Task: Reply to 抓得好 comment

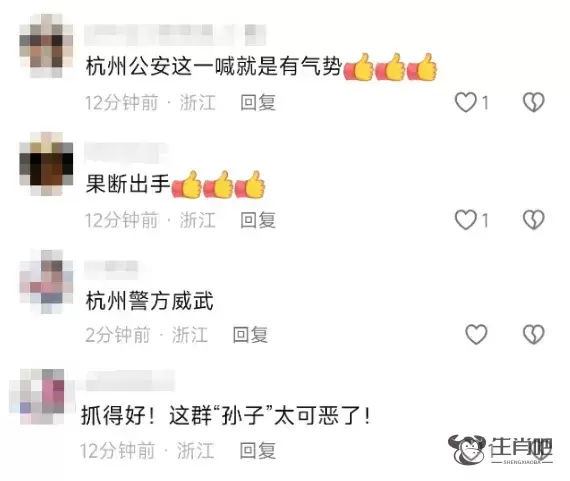Action: [x=257, y=451]
